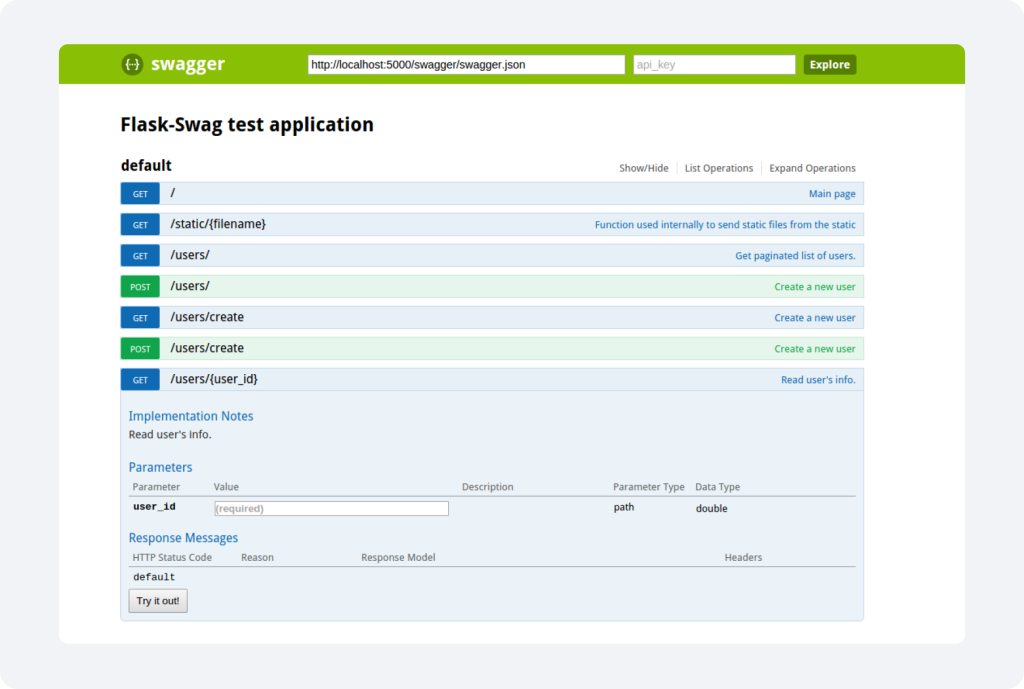Click the default status code entry
The width and height of the screenshot is (1024, 689).
coord(154,577)
